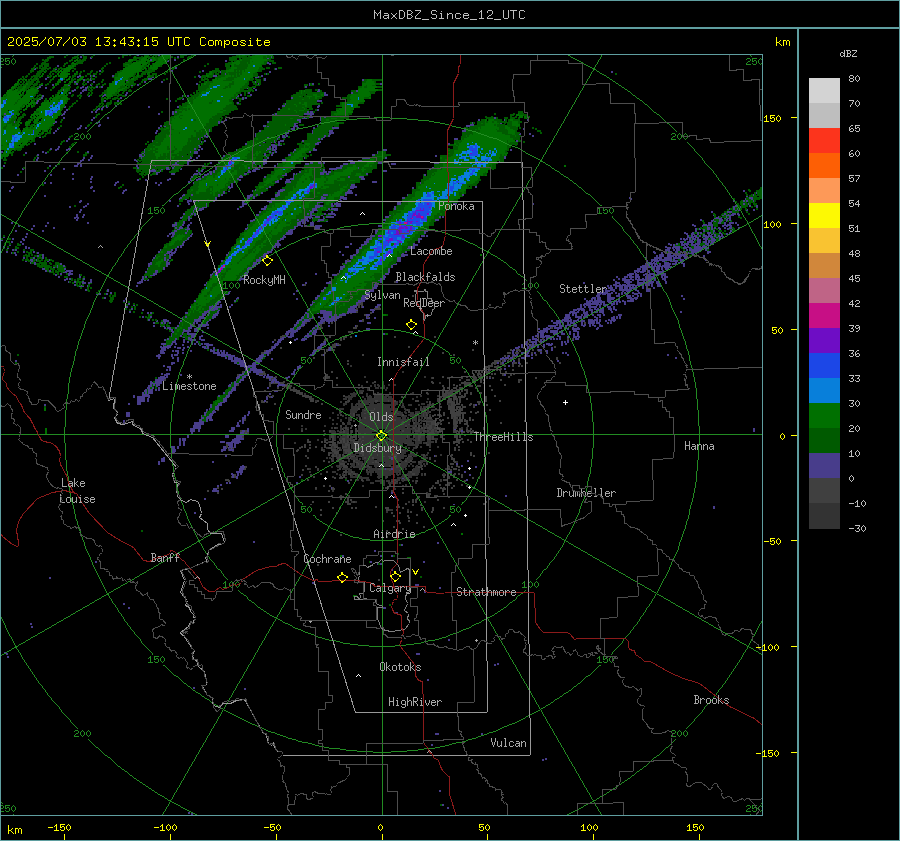Viewport: 900px width, 841px height.
Task: Click the Okotoks city label
Action: [x=400, y=667]
